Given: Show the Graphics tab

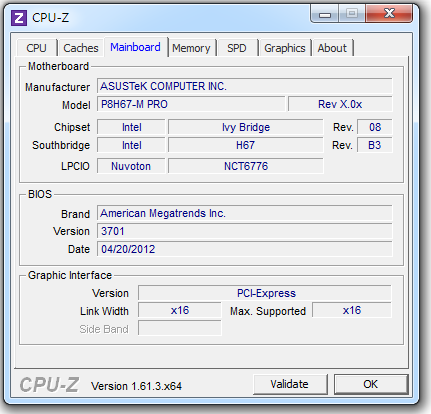Looking at the screenshot, I should click(285, 48).
